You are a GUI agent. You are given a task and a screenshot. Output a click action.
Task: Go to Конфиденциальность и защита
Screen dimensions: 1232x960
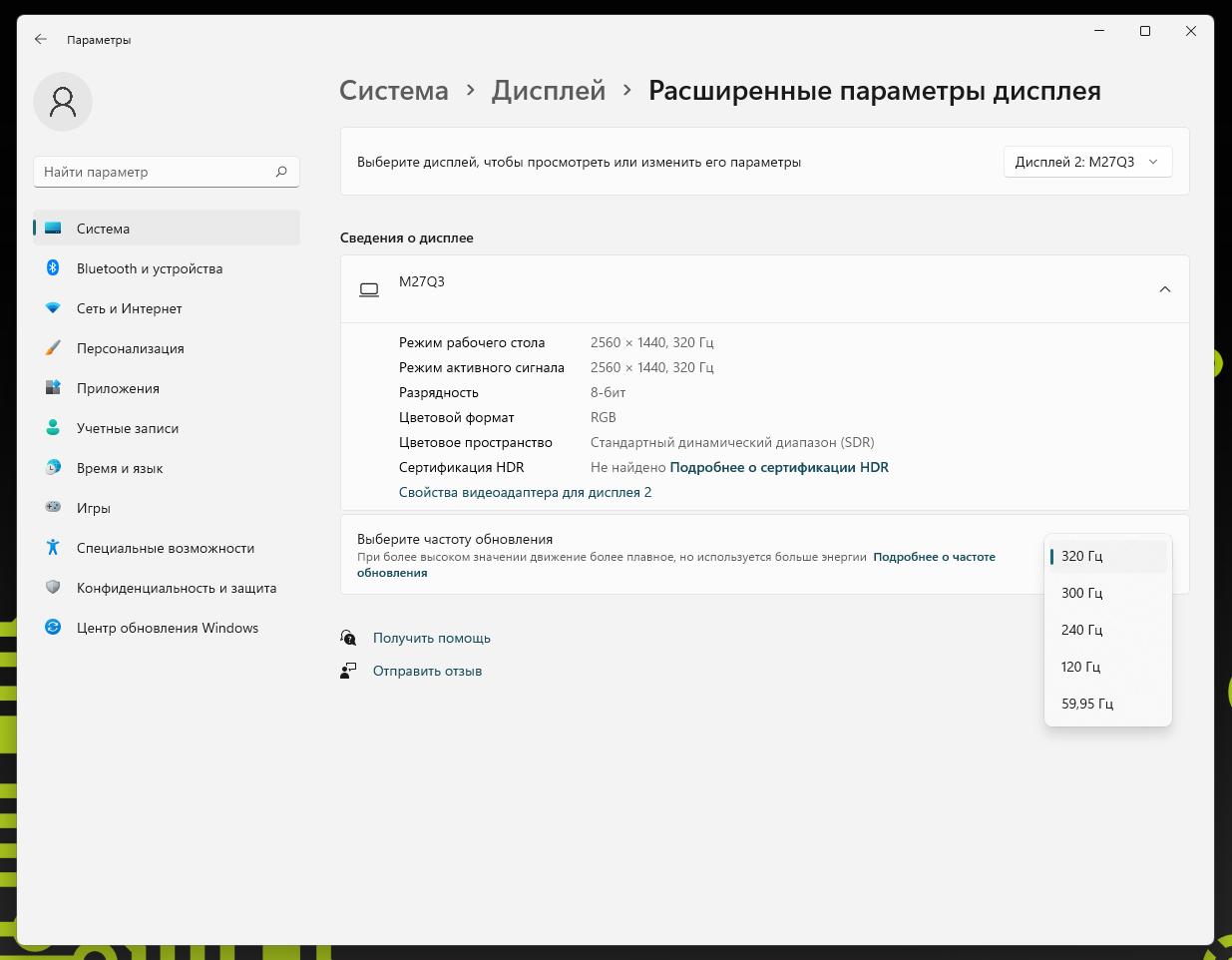click(x=176, y=588)
